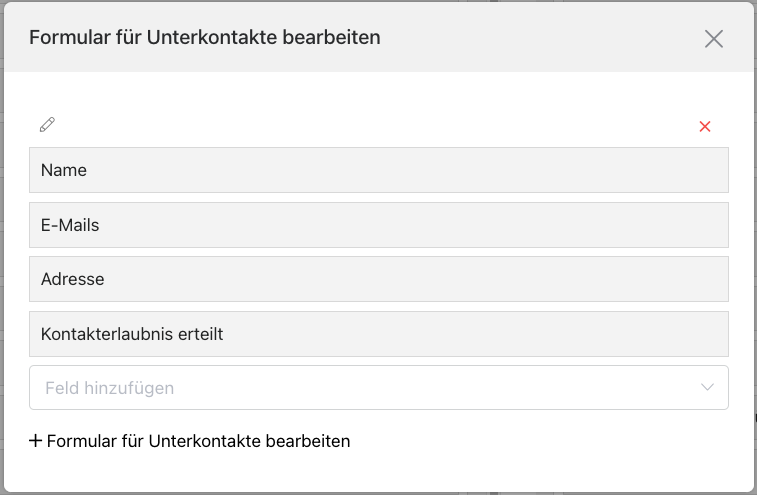
Task: Select the Adresse field row
Action: (x=378, y=279)
